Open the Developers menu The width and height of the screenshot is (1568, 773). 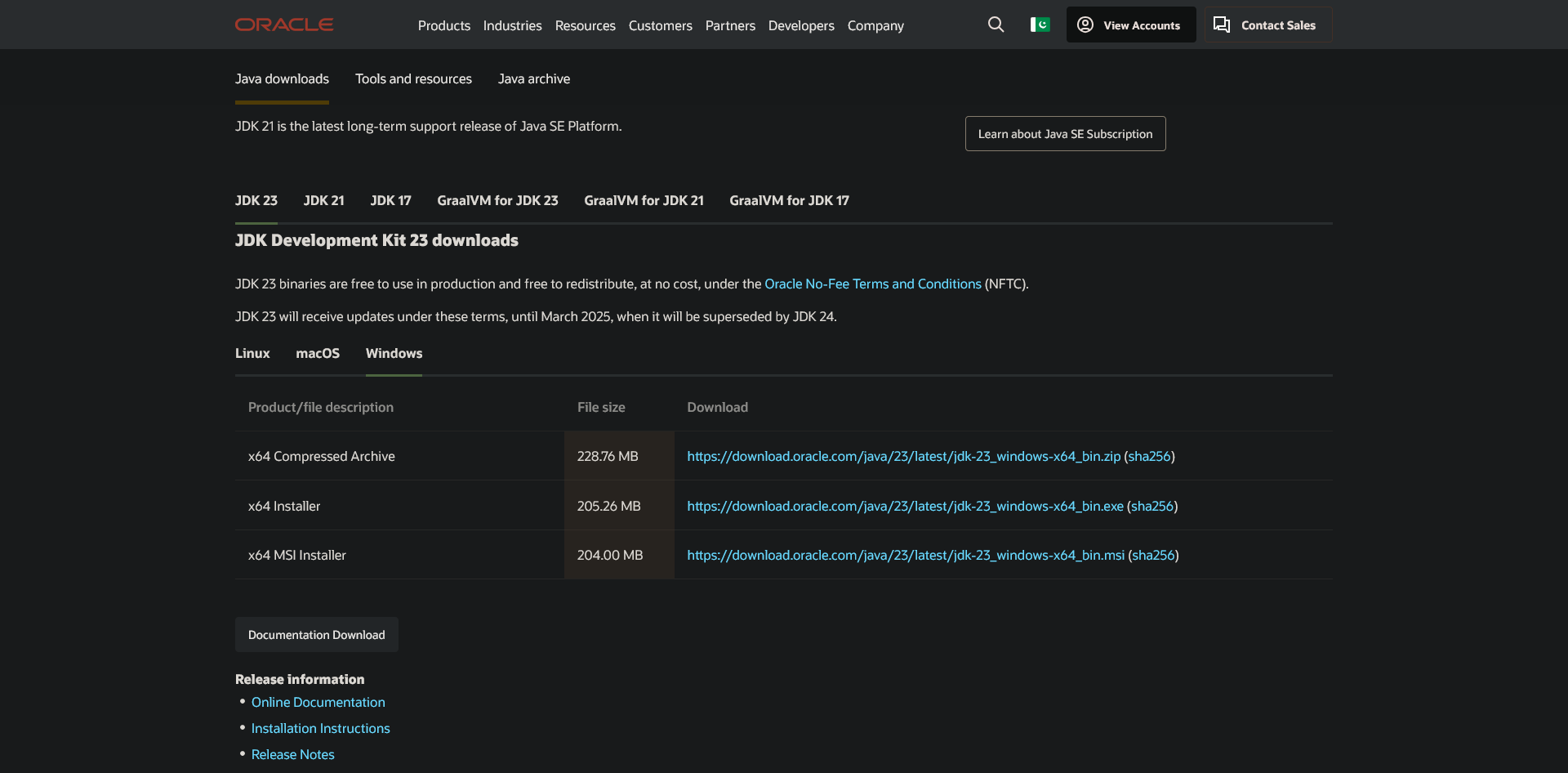pyautogui.click(x=800, y=25)
